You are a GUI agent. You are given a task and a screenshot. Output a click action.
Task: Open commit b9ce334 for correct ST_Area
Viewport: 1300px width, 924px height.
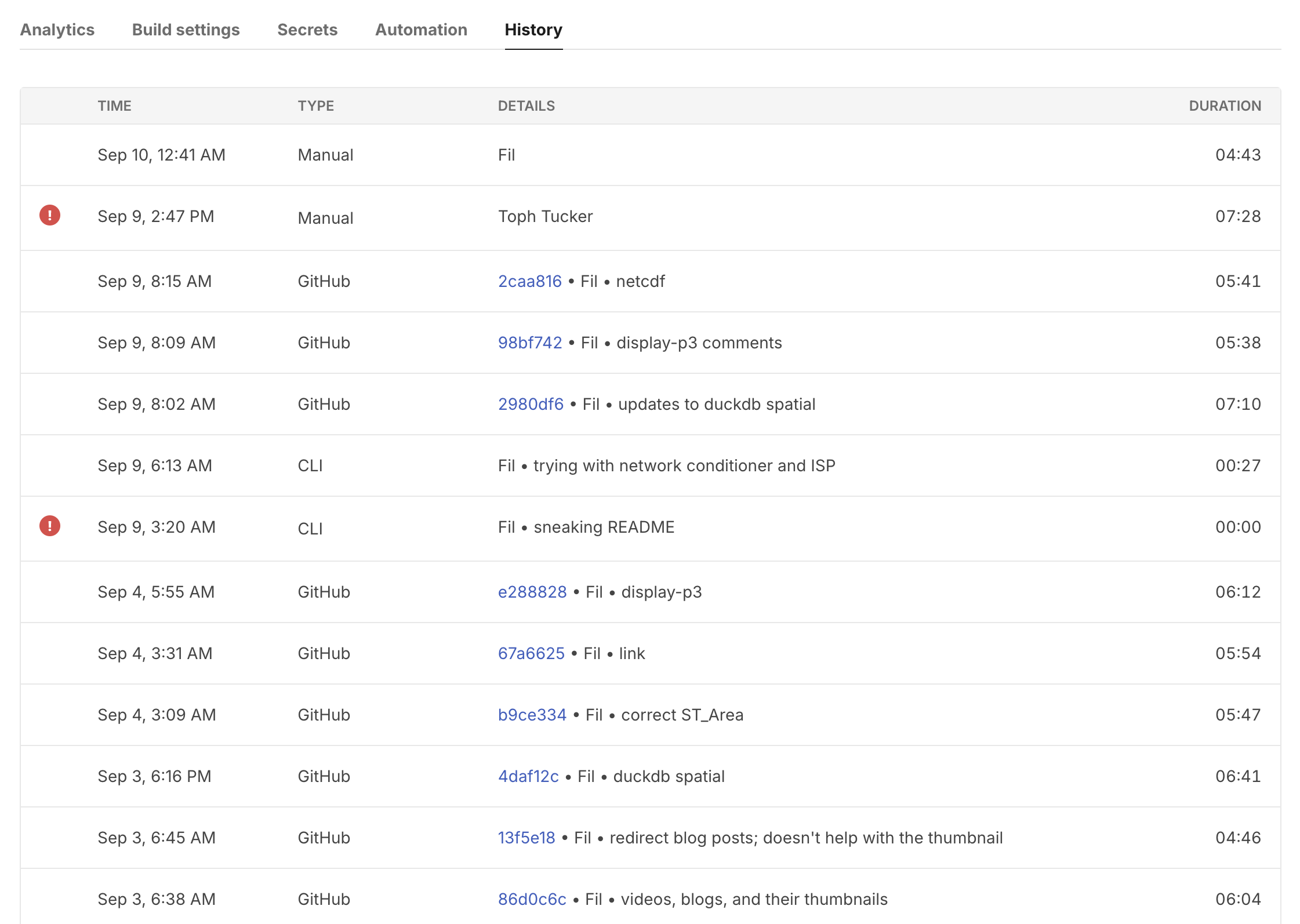(532, 715)
